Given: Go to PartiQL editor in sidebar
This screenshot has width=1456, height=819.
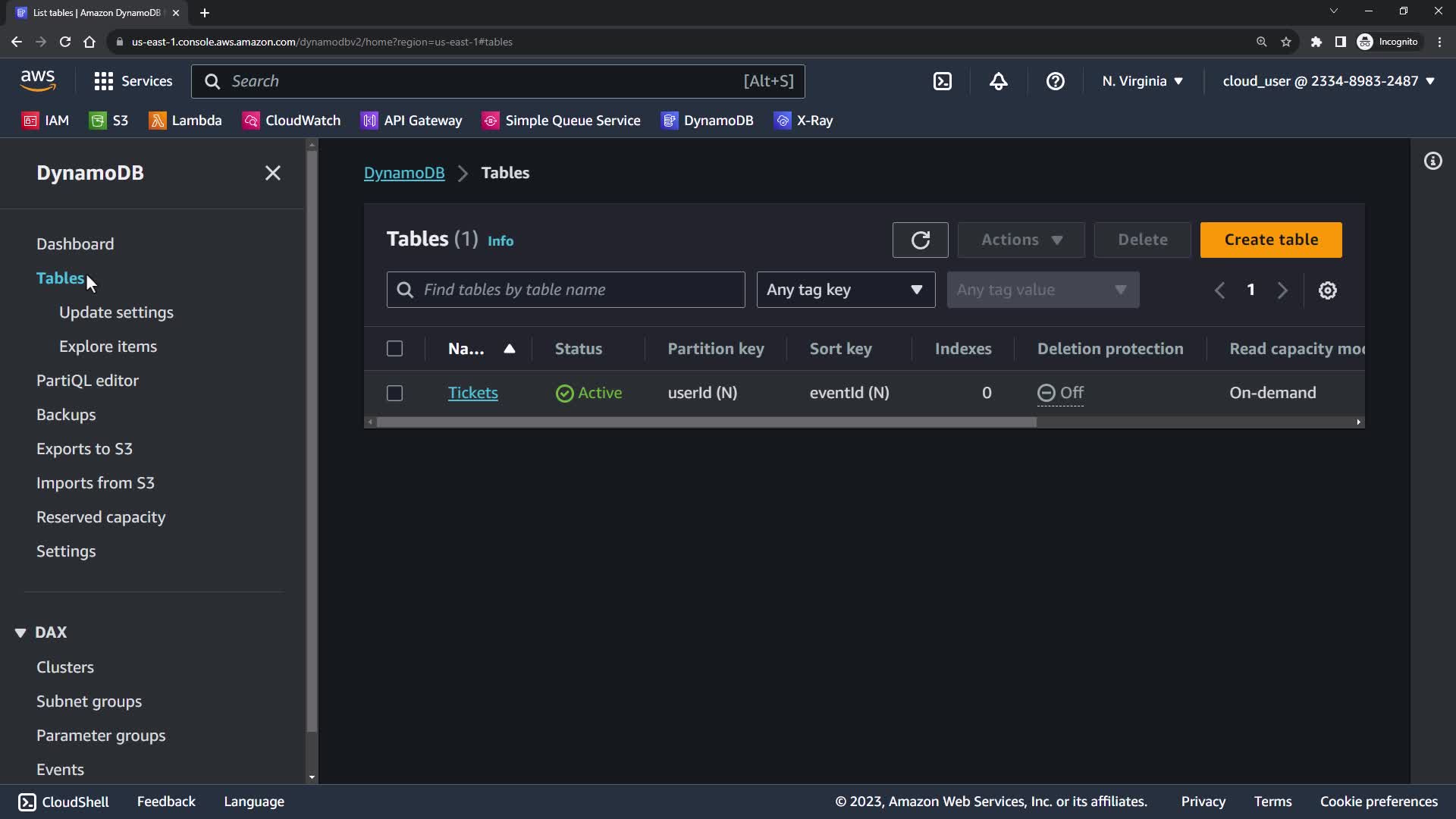Looking at the screenshot, I should [x=87, y=381].
